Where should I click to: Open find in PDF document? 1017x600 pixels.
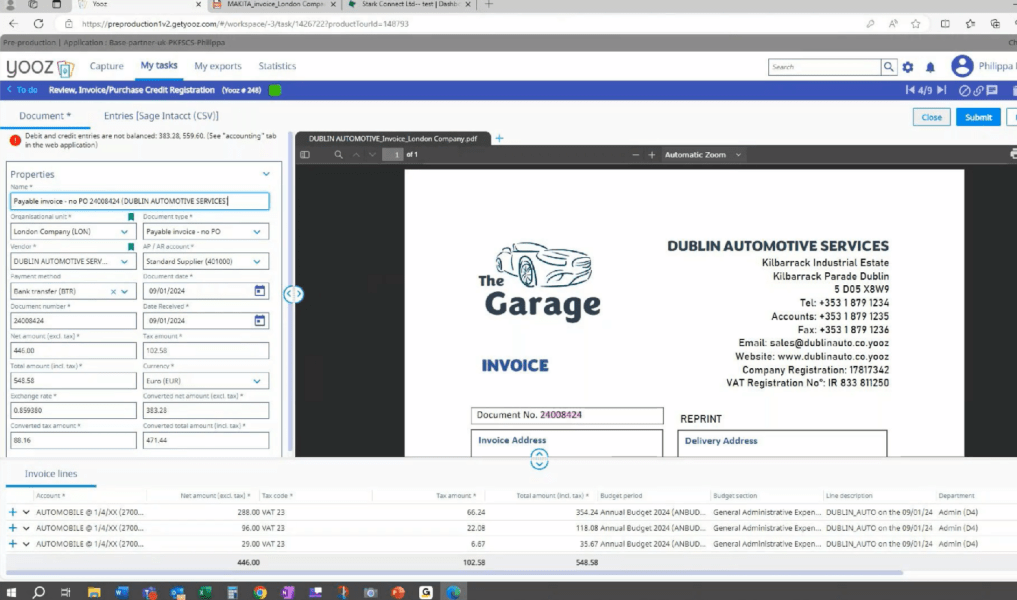339,154
